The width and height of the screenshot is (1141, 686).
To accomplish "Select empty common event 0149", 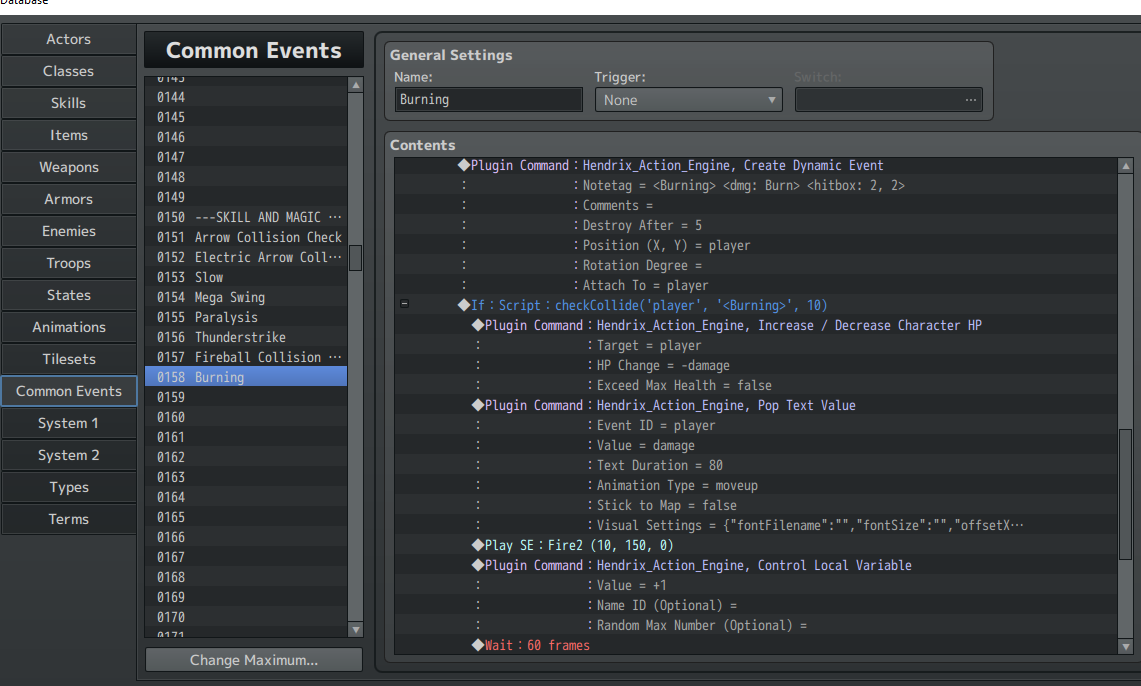I will [x=246, y=197].
